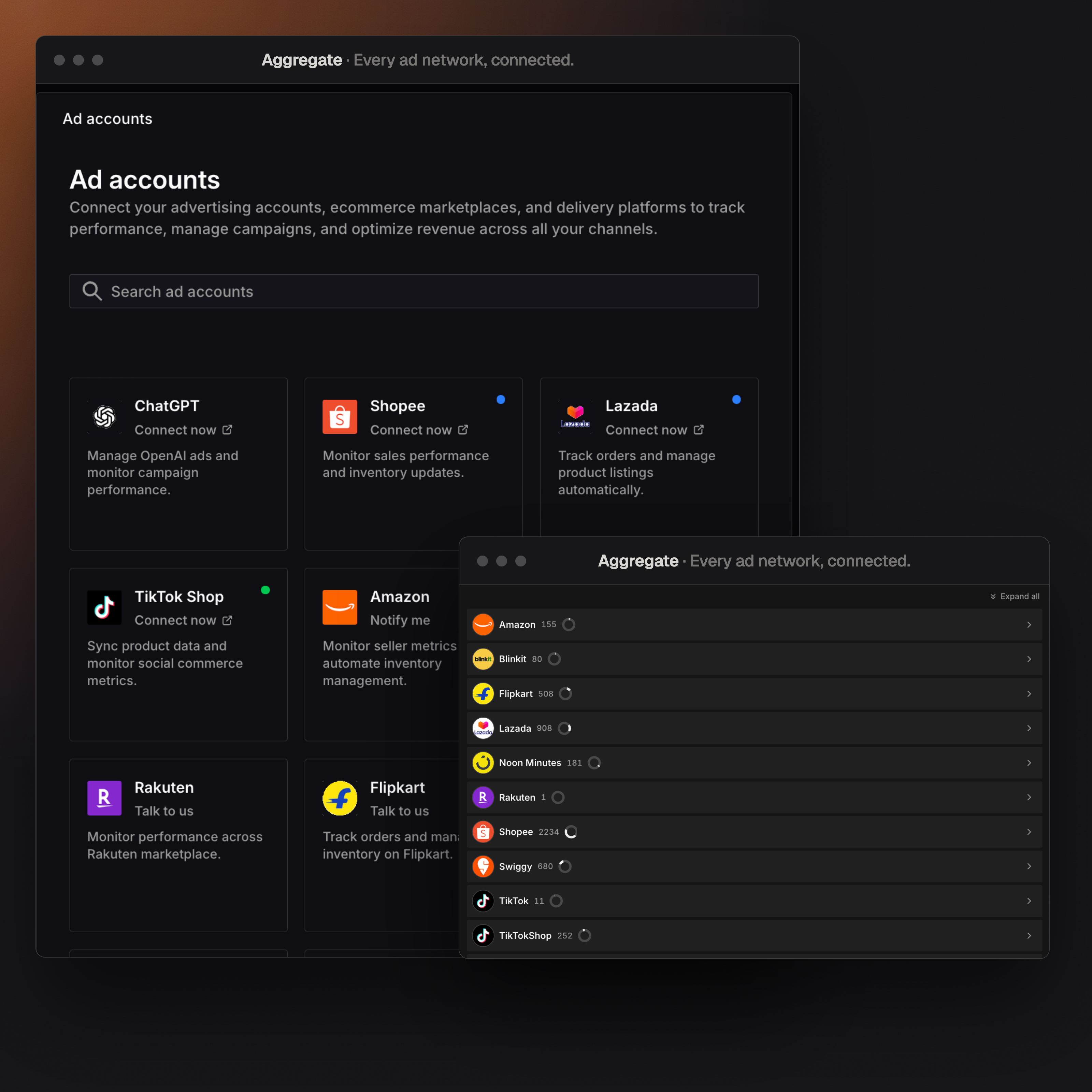Screen dimensions: 1092x1092
Task: Click the Lazada row progress ring
Action: [565, 728]
